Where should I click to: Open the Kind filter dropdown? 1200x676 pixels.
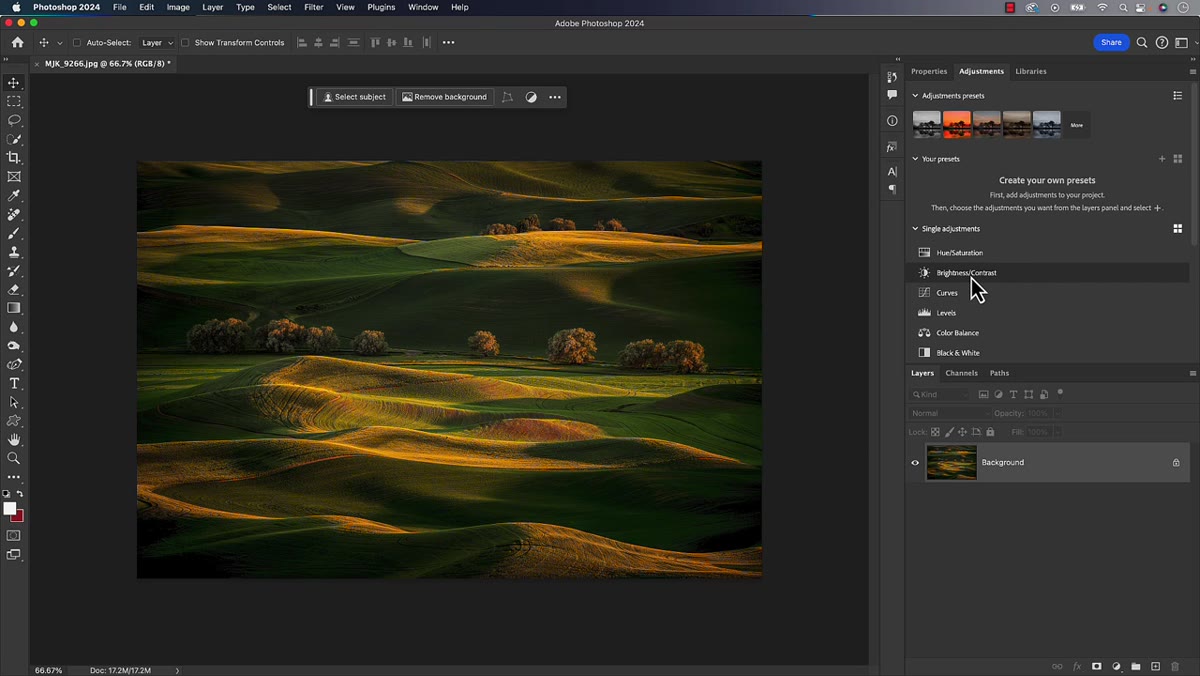coord(941,395)
